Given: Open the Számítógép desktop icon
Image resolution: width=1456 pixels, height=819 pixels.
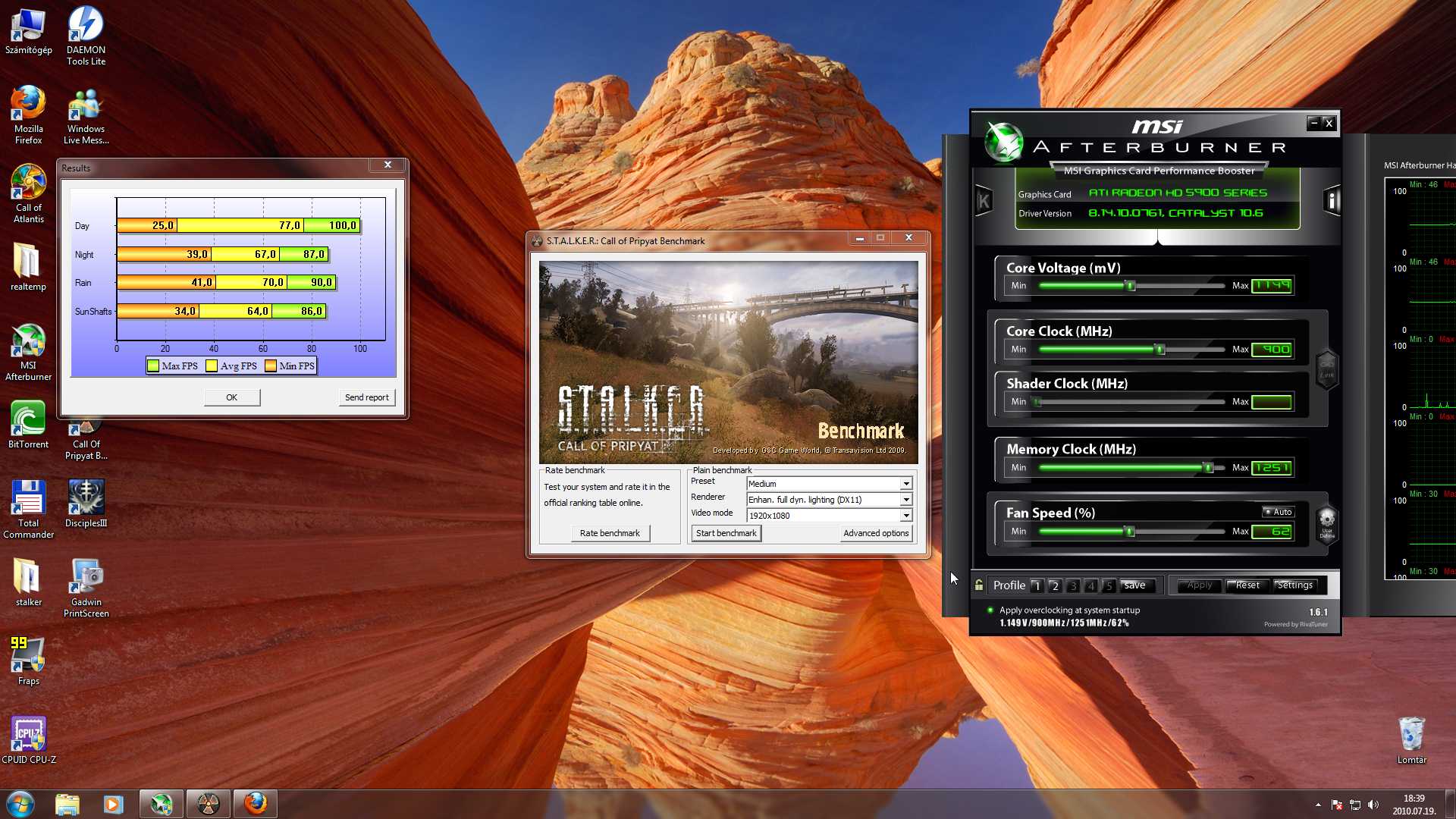Looking at the screenshot, I should (x=29, y=32).
